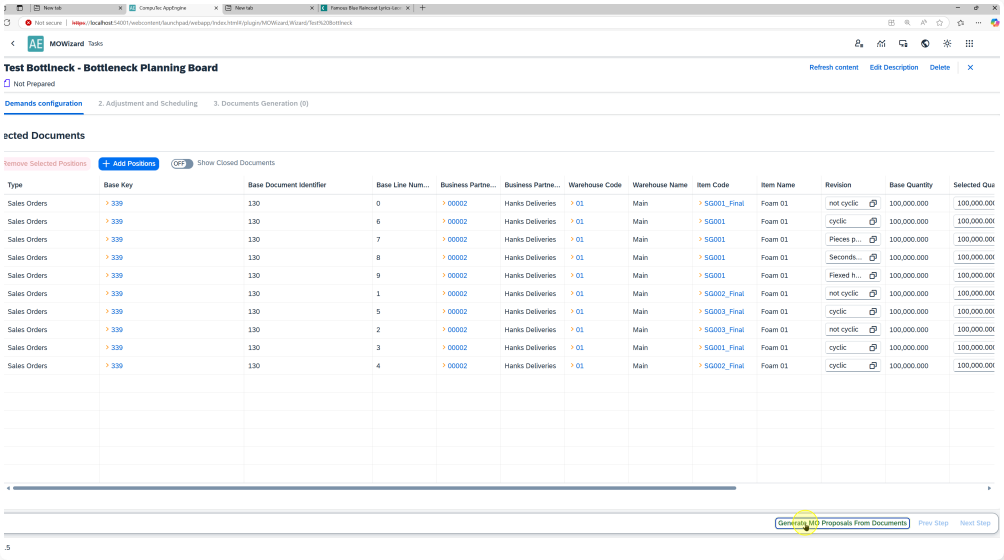The width and height of the screenshot is (1004, 560).
Task: Select the Demands configuration tab
Action: coord(43,103)
